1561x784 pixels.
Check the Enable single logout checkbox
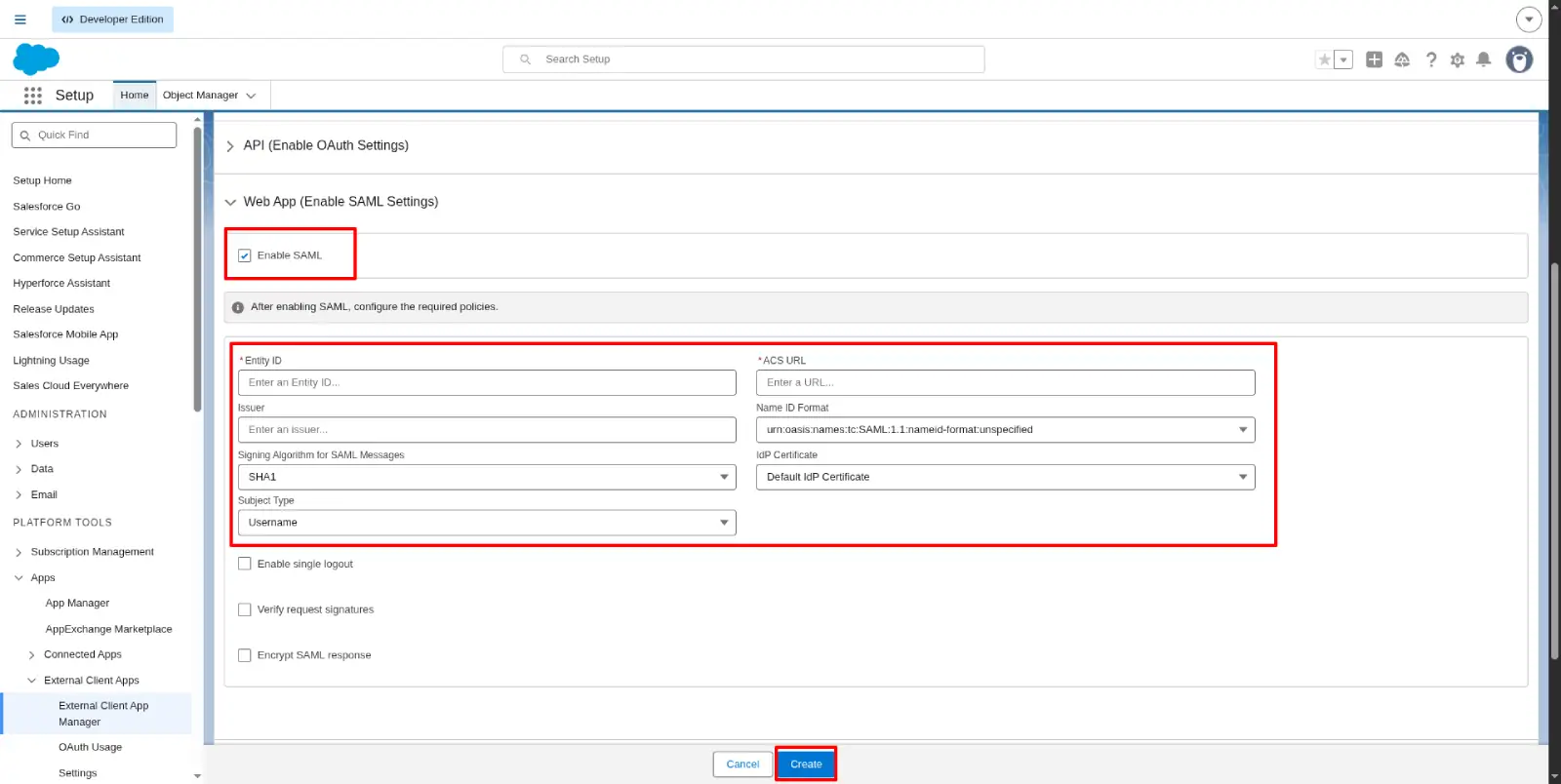click(245, 564)
